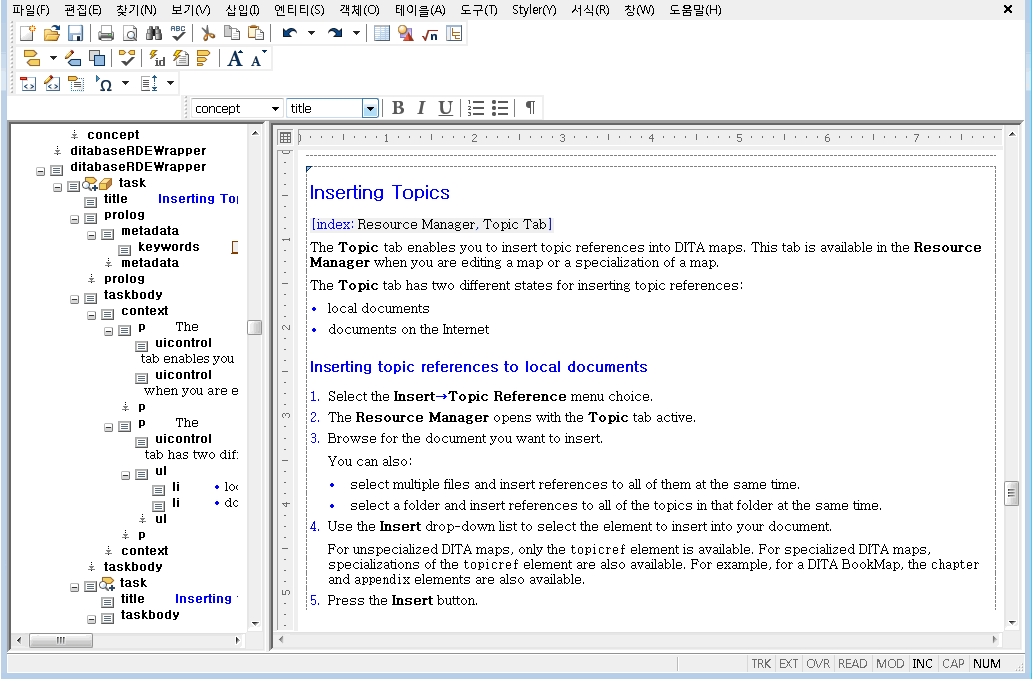Insert special character with the Omega icon

(x=104, y=84)
